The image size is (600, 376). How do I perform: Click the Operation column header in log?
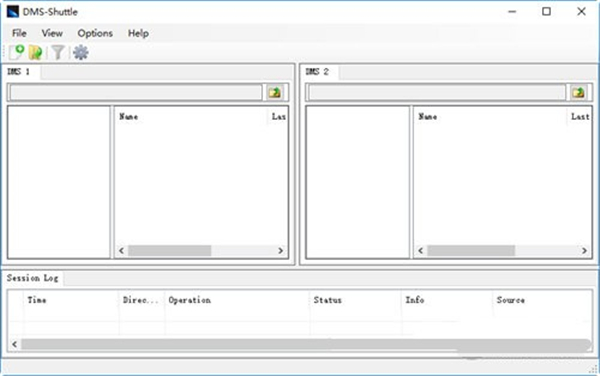(x=189, y=300)
